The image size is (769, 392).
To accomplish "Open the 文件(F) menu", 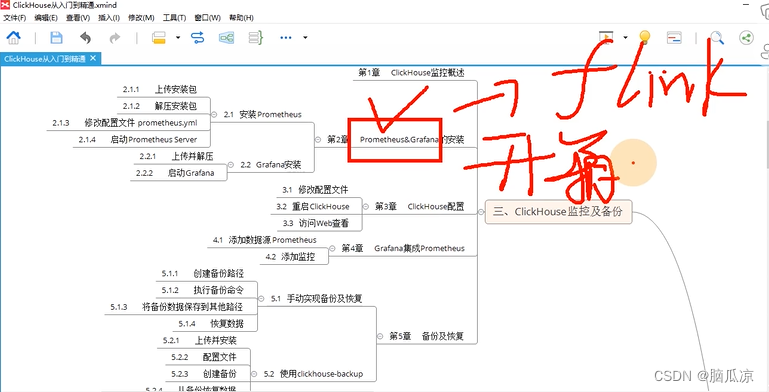I will pyautogui.click(x=14, y=18).
